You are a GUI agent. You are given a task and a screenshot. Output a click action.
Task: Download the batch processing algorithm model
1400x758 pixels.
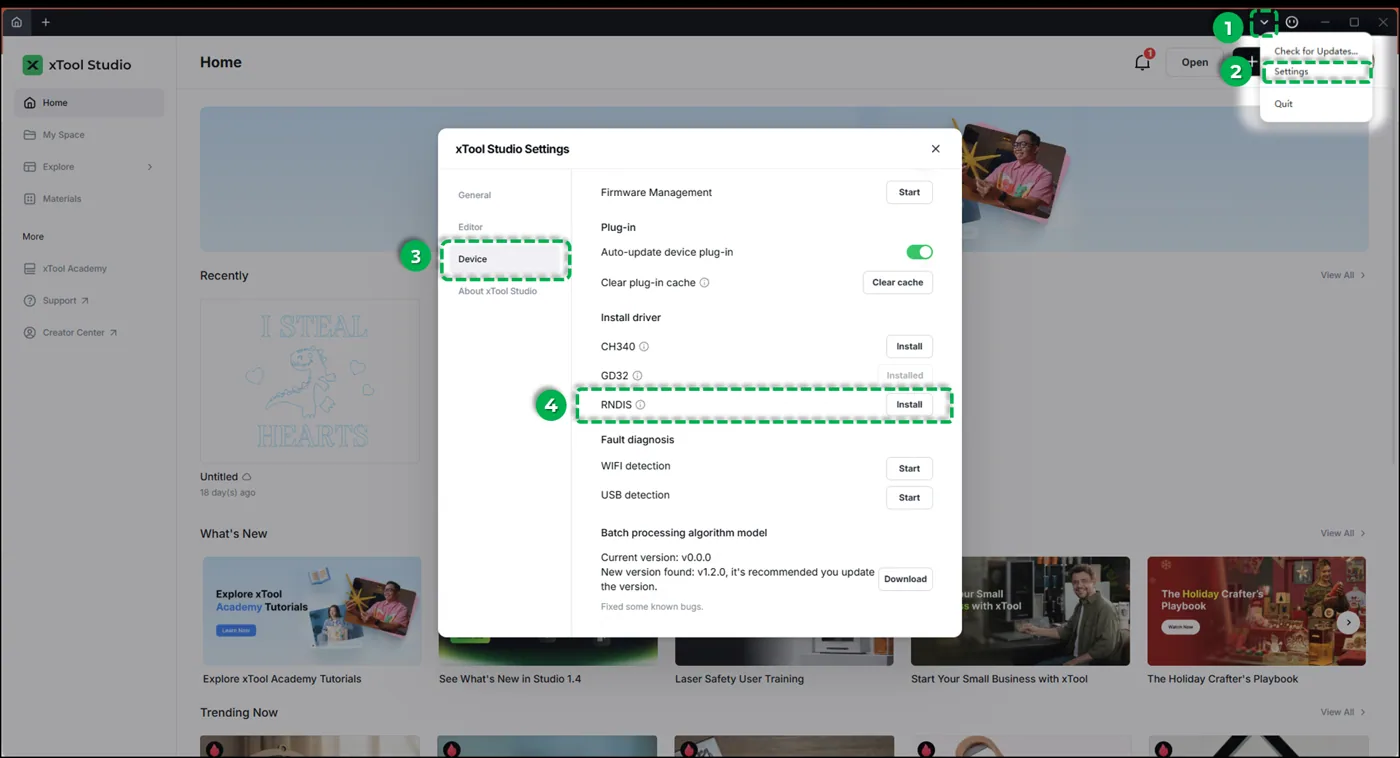point(906,579)
